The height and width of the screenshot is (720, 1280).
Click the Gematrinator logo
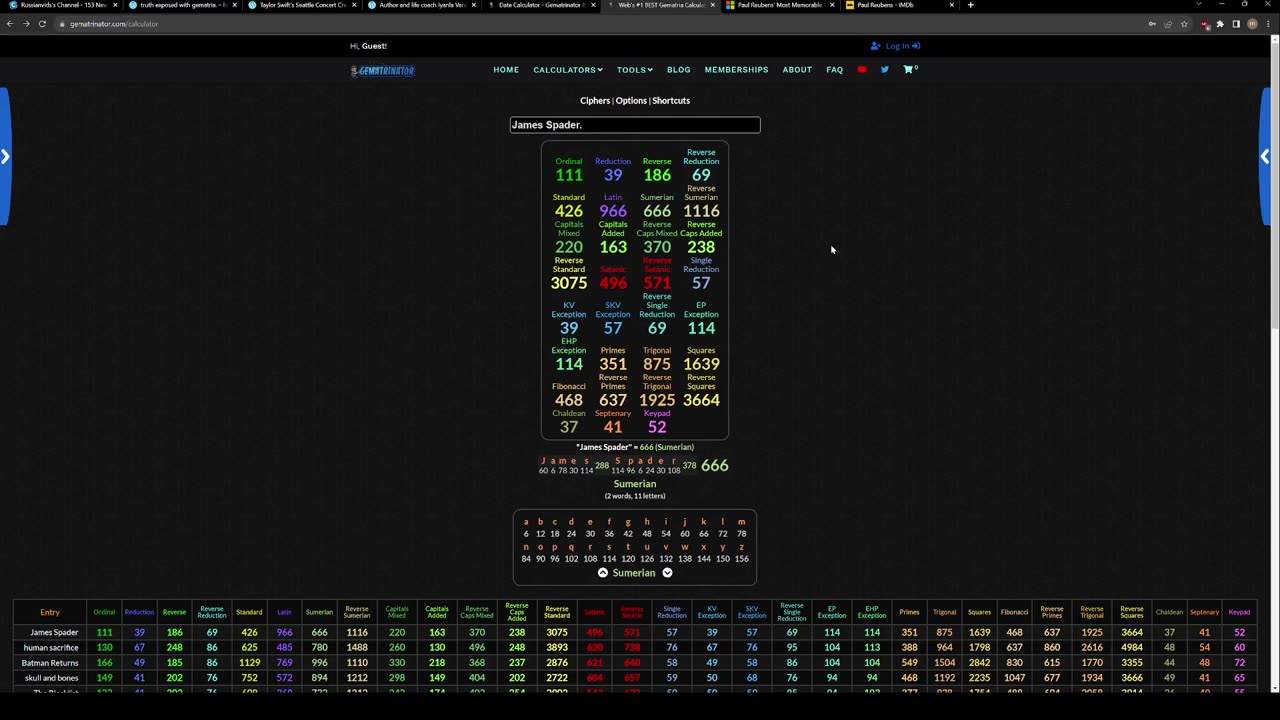pos(382,70)
